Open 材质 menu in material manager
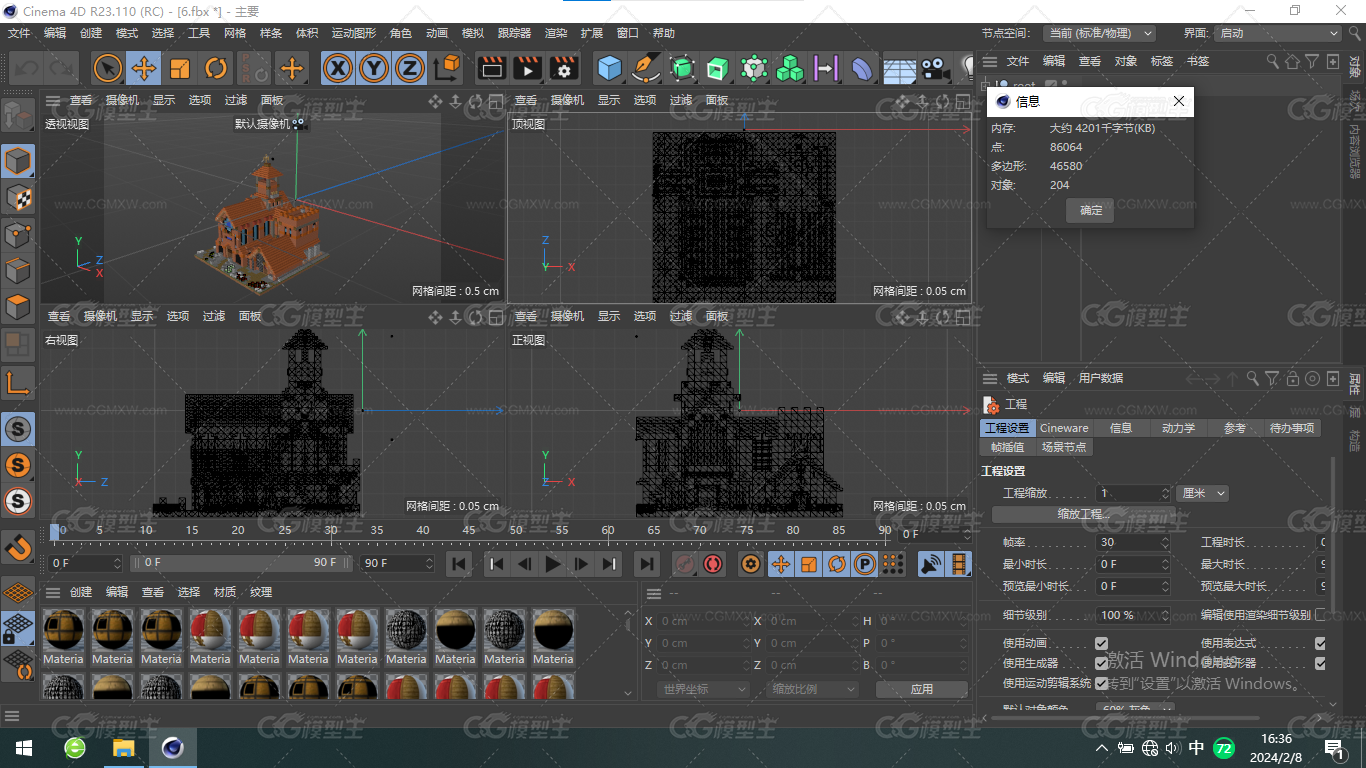This screenshot has width=1366, height=768. [x=225, y=592]
